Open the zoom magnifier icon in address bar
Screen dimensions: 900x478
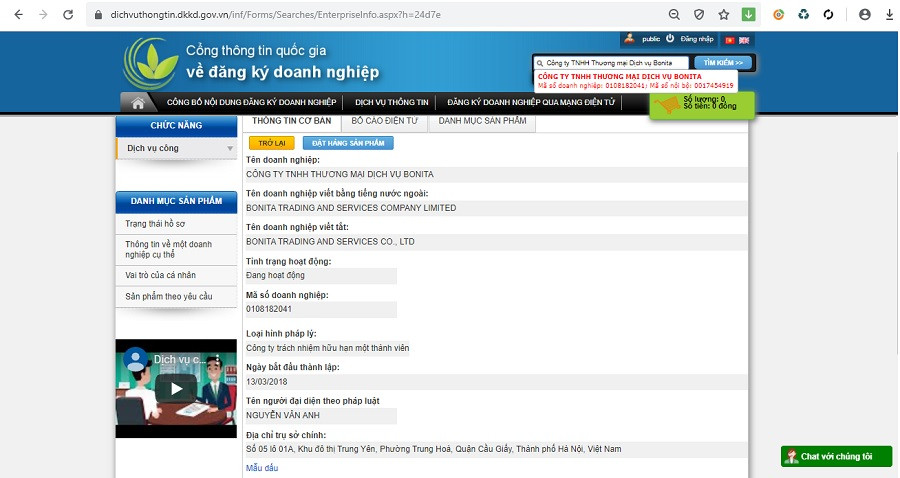(674, 15)
